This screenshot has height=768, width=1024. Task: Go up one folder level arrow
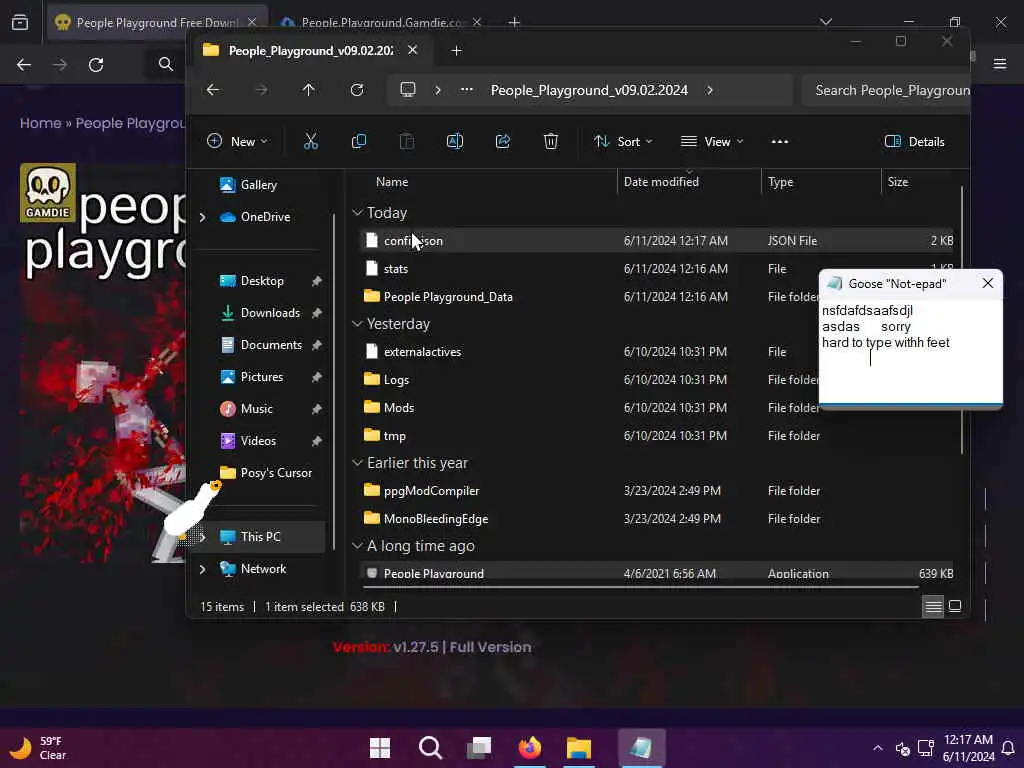pyautogui.click(x=308, y=90)
